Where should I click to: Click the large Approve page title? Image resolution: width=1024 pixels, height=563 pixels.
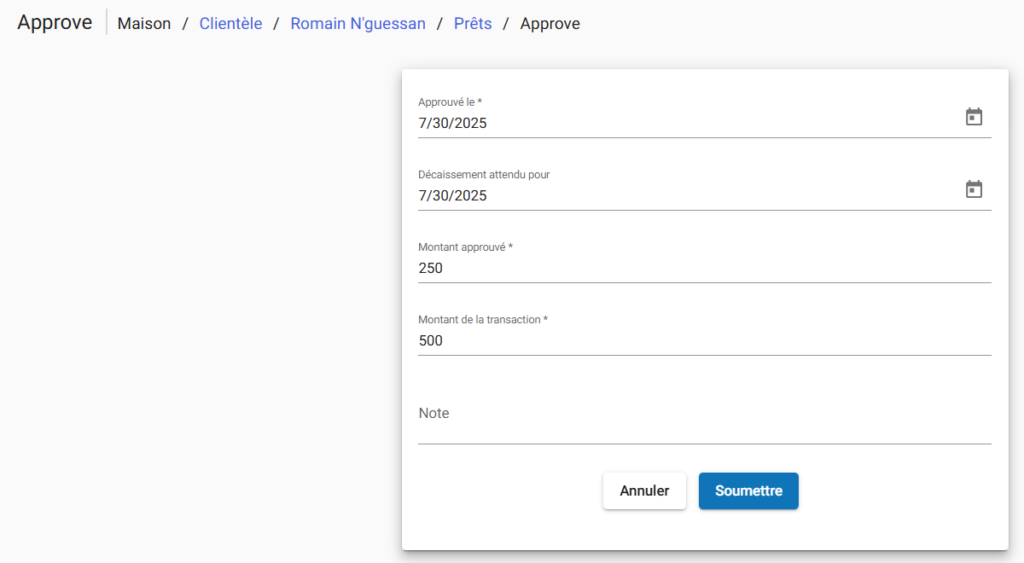(x=55, y=22)
